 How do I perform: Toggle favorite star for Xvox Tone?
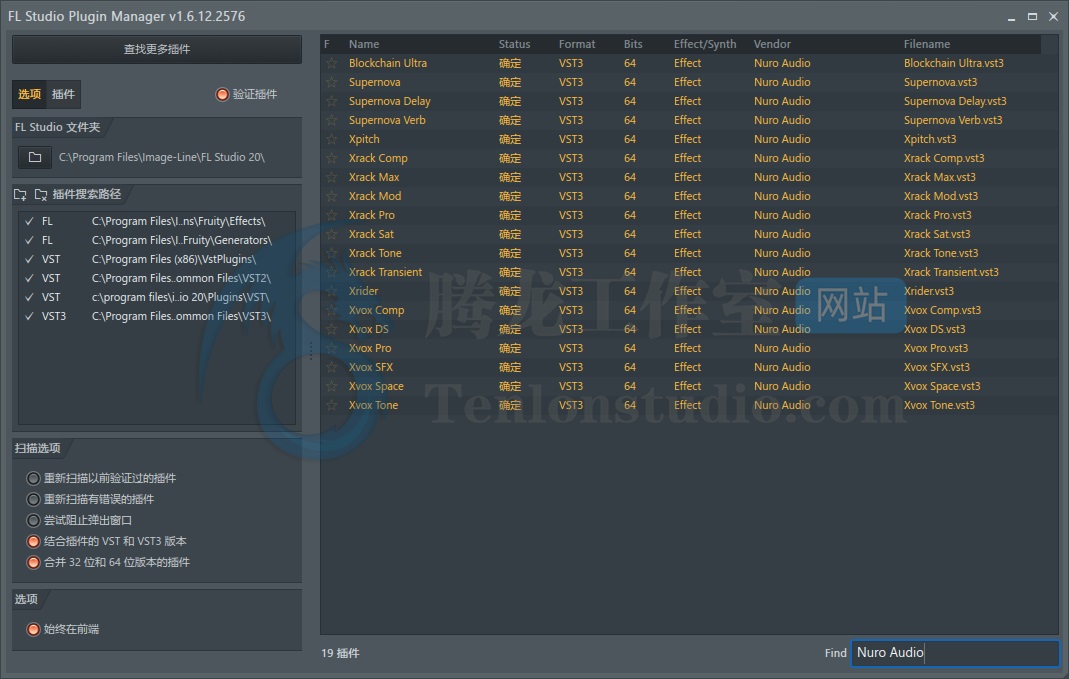[x=331, y=405]
